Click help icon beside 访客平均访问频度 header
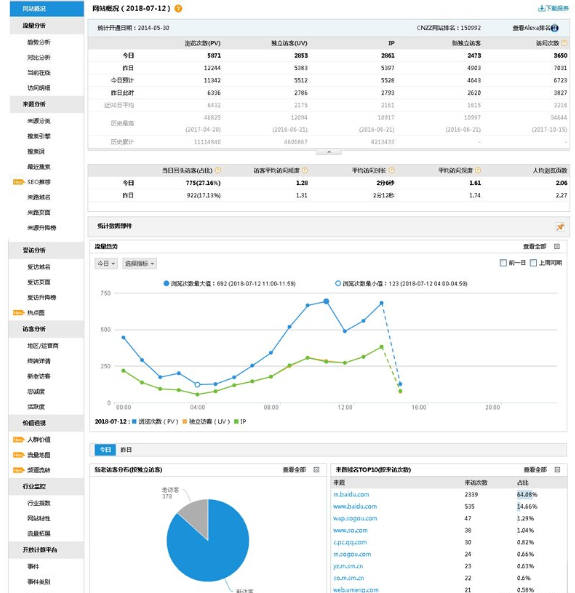This screenshot has height=593, width=575. tap(305, 171)
